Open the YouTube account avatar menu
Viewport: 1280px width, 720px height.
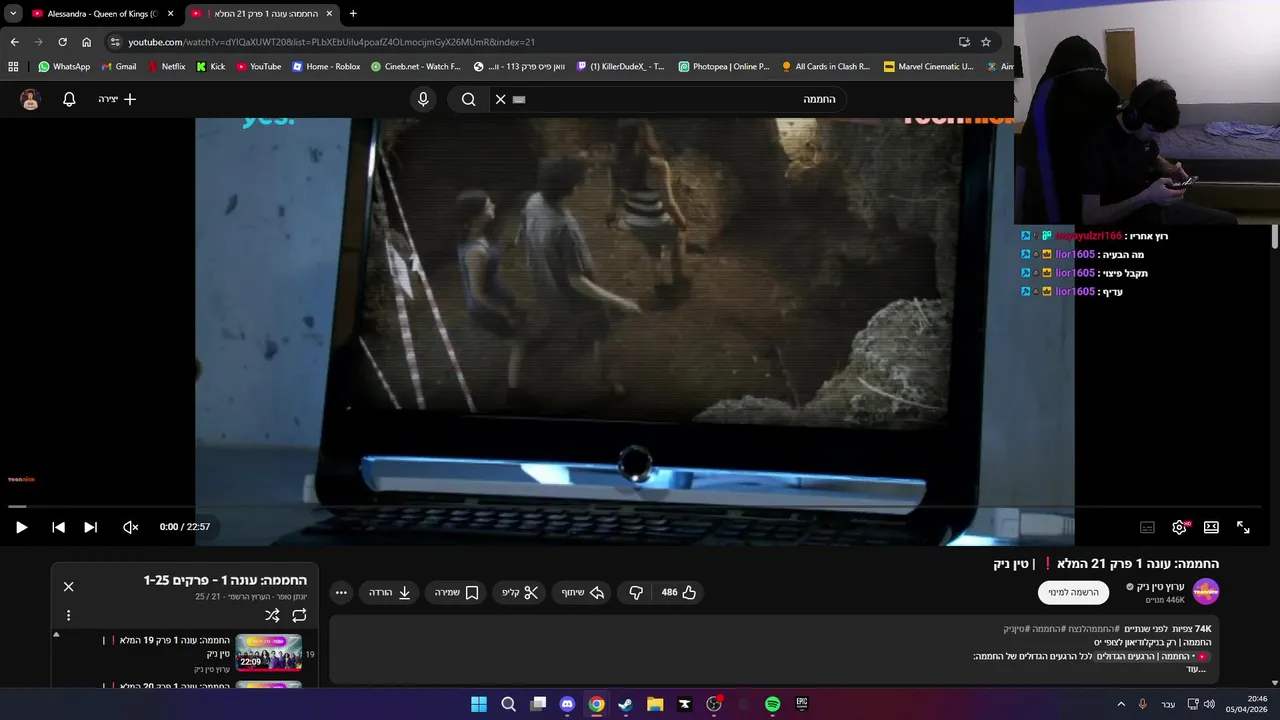tap(30, 99)
